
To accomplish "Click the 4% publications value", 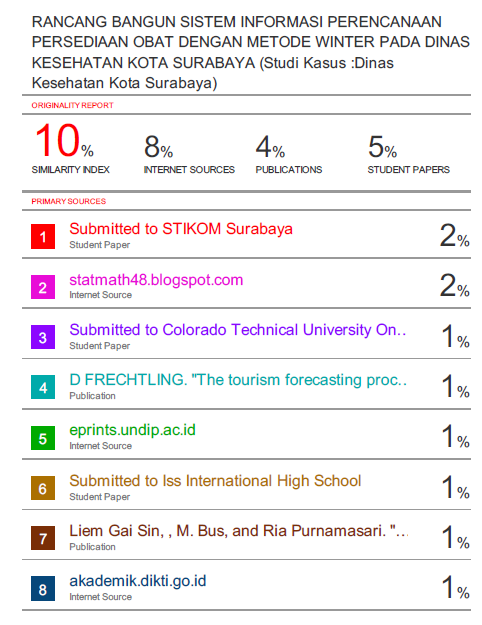I will tap(270, 146).
